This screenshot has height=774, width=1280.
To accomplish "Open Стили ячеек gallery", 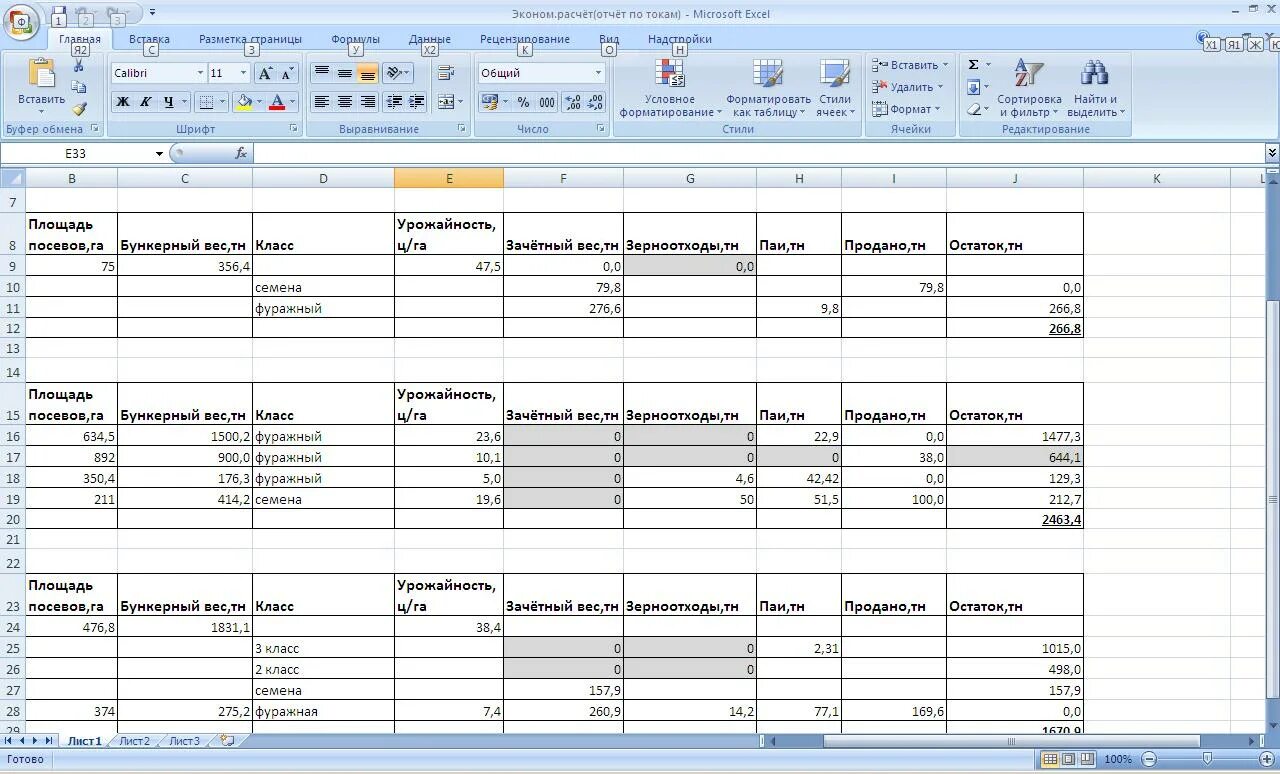I will tap(834, 88).
